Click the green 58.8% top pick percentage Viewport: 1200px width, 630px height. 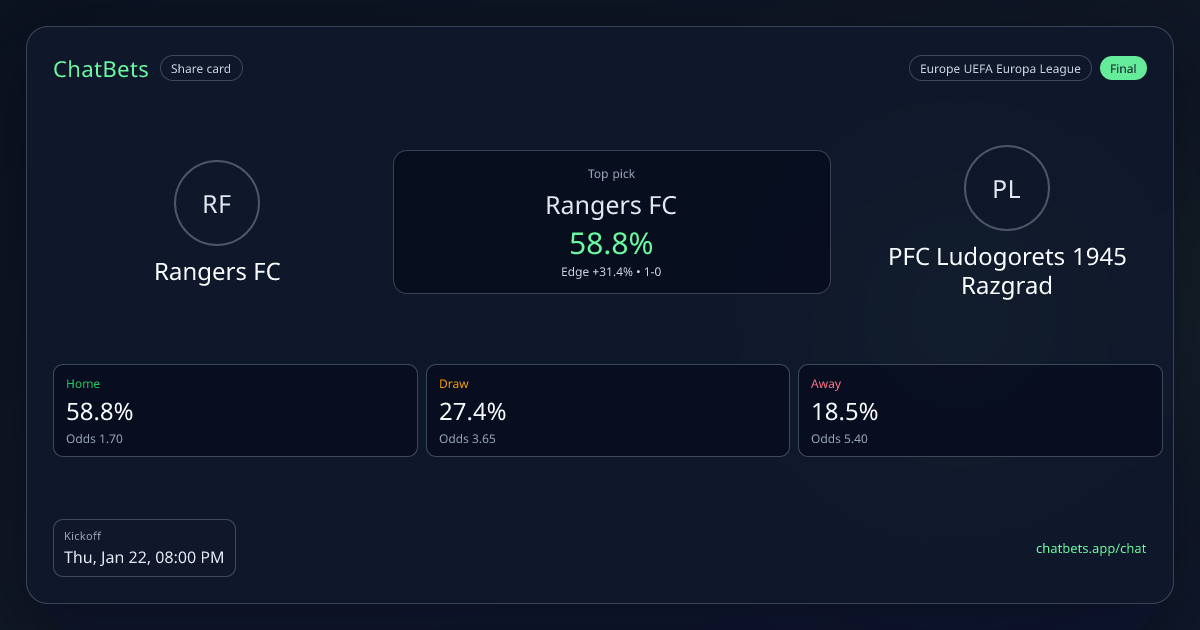pyautogui.click(x=611, y=243)
